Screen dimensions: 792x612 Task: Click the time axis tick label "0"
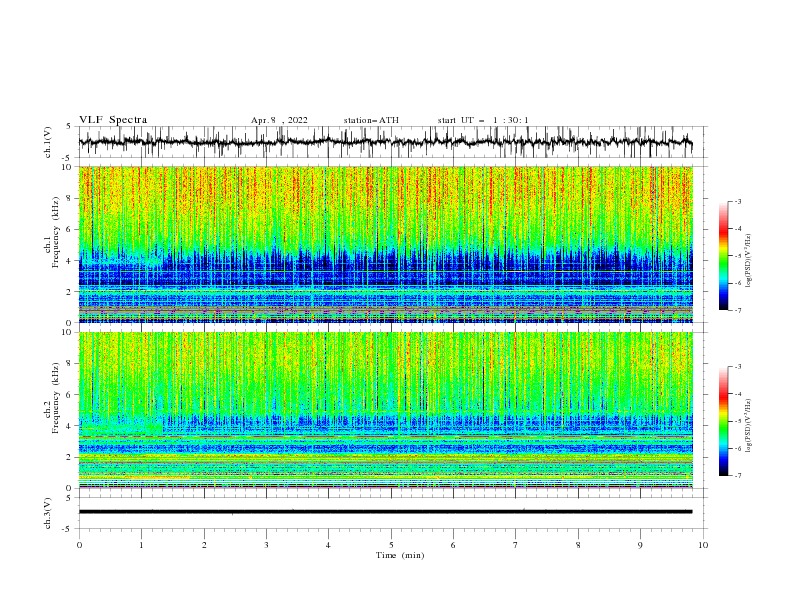pos(79,545)
